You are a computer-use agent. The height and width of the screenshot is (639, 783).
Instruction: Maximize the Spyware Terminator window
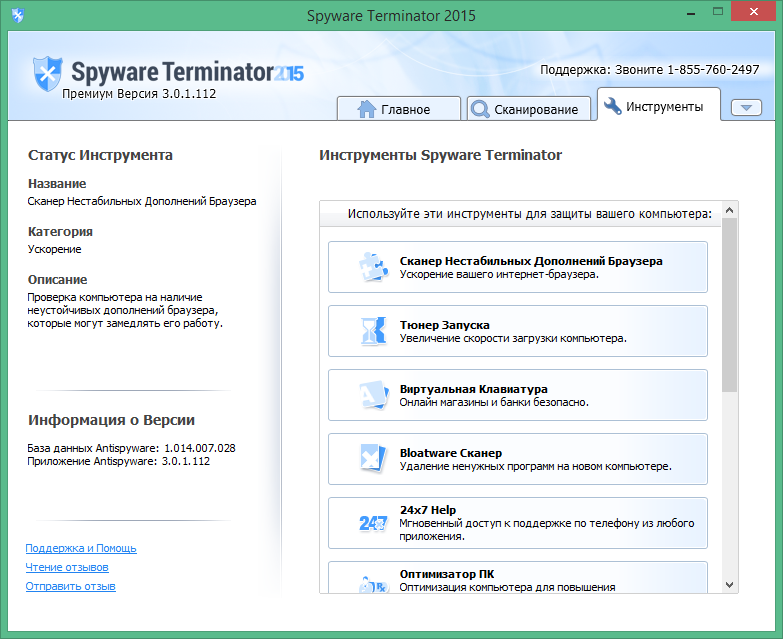pos(718,11)
